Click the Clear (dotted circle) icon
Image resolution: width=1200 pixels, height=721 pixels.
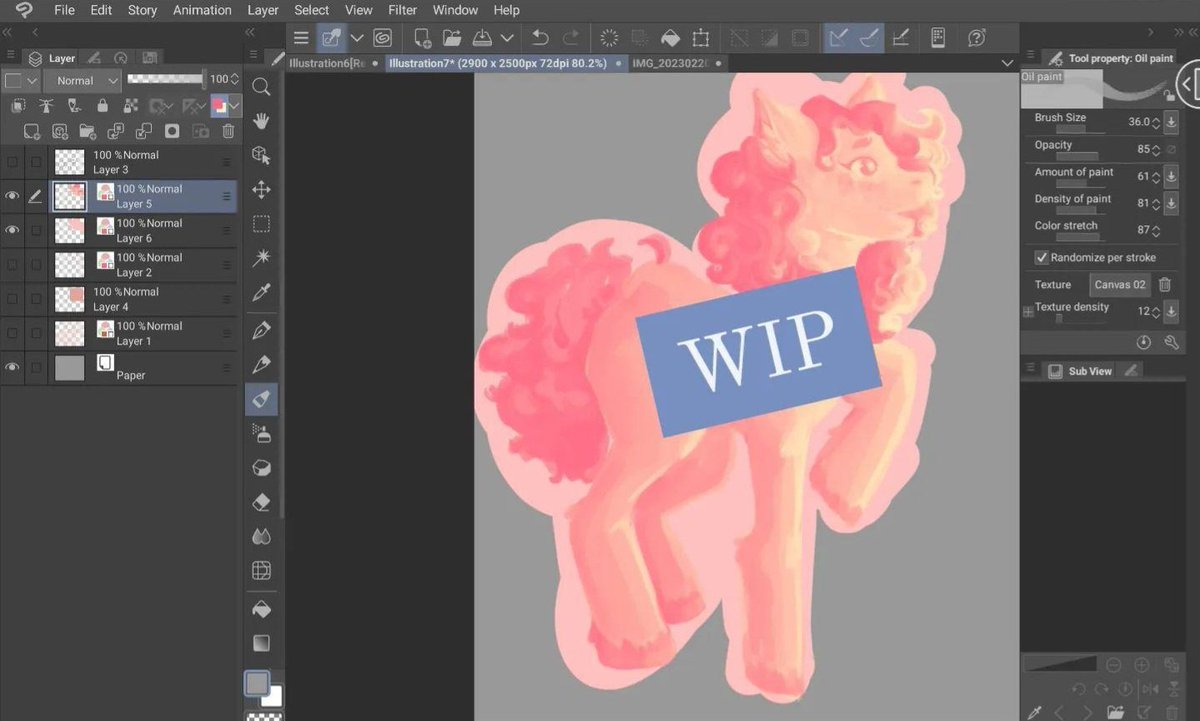[608, 38]
